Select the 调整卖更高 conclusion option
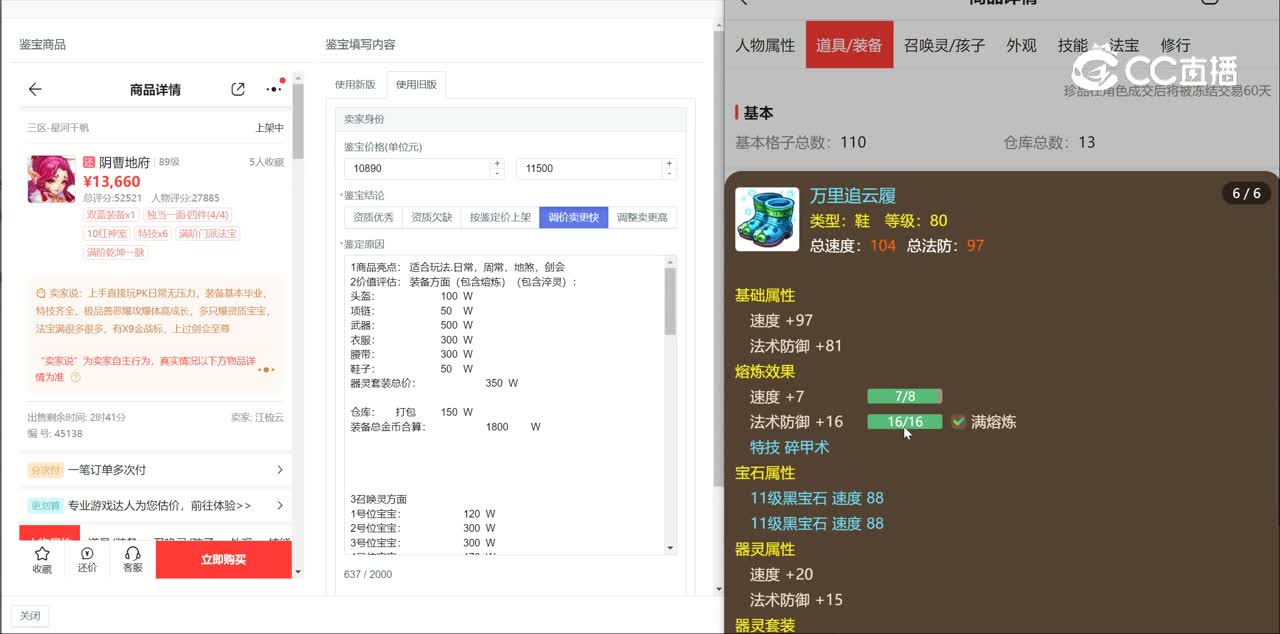This screenshot has width=1280, height=634. coord(642,218)
